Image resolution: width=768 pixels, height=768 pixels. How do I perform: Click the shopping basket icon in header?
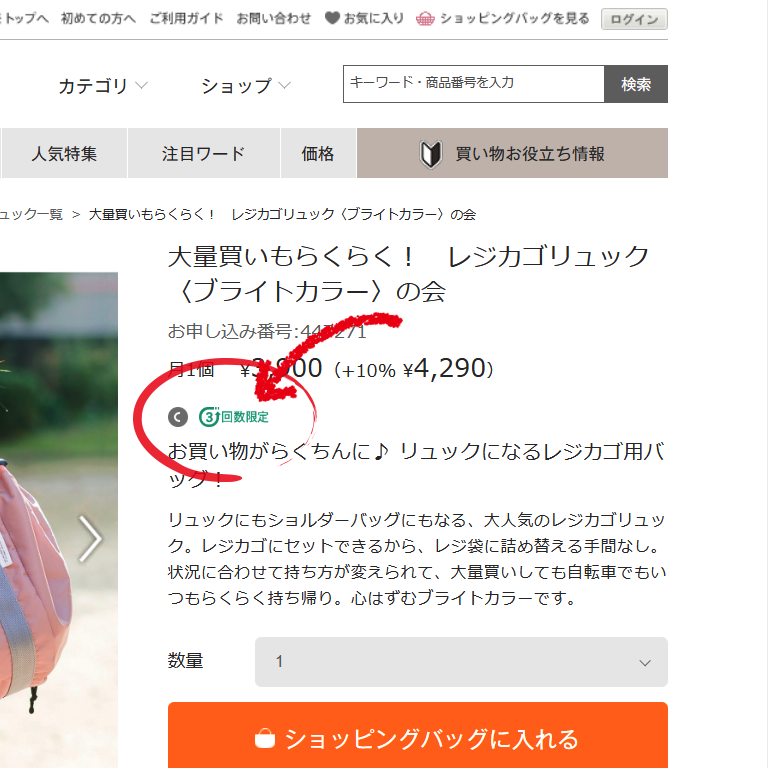coord(425,19)
